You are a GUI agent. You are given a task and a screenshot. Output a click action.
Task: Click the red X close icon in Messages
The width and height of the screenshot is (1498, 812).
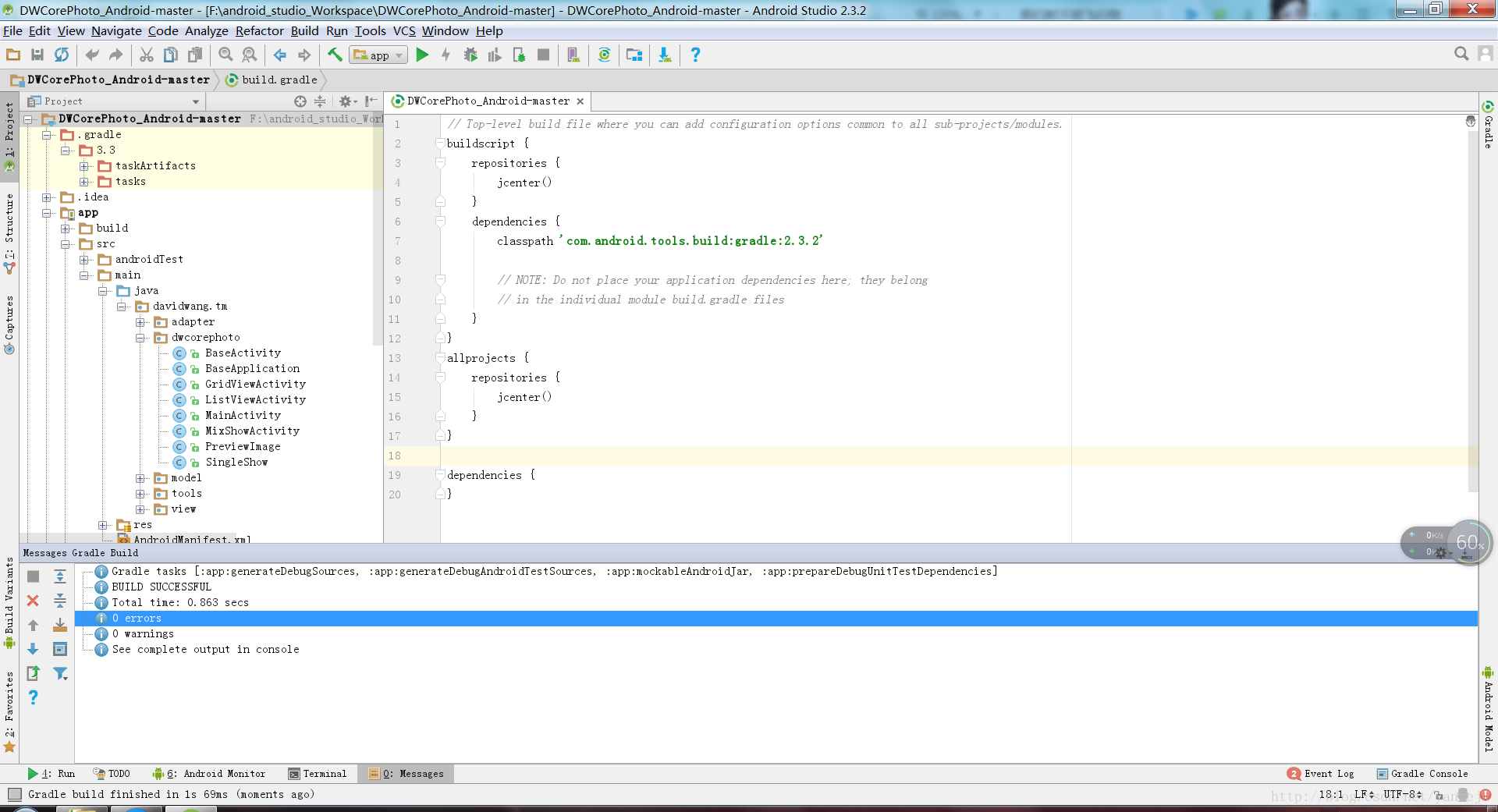click(x=33, y=601)
